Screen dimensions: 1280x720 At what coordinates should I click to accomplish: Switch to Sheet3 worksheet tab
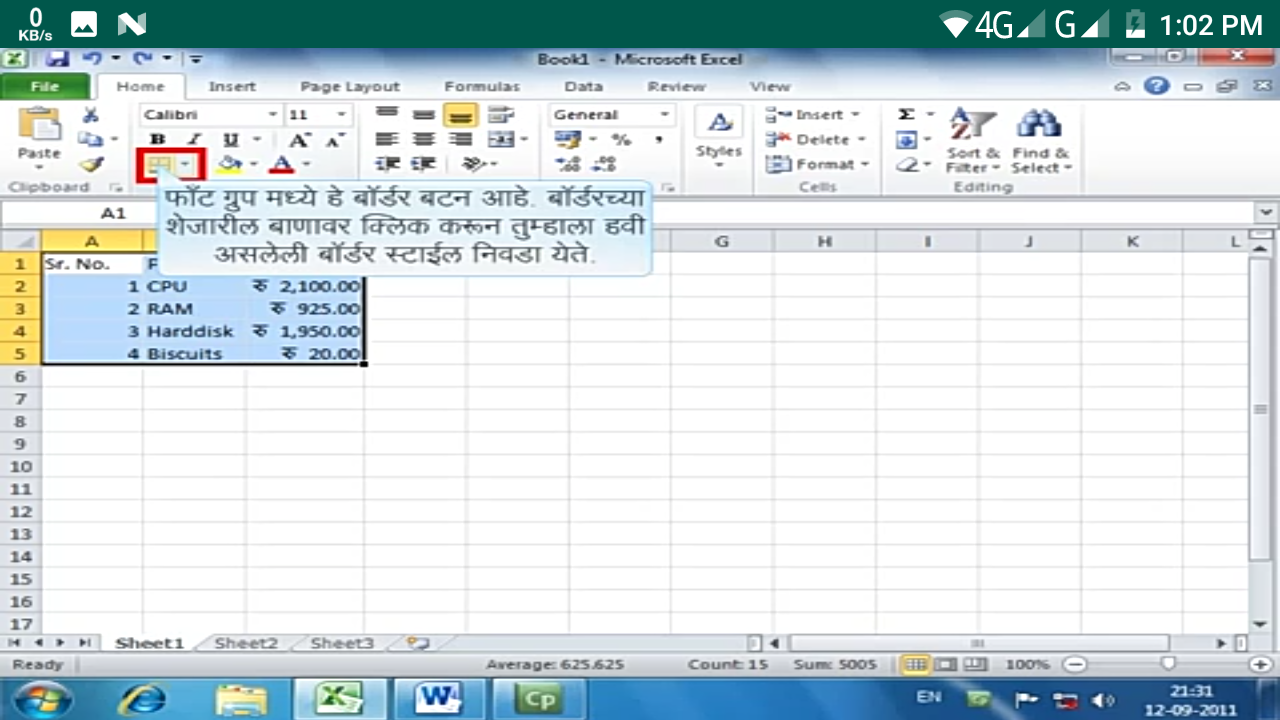click(x=342, y=643)
